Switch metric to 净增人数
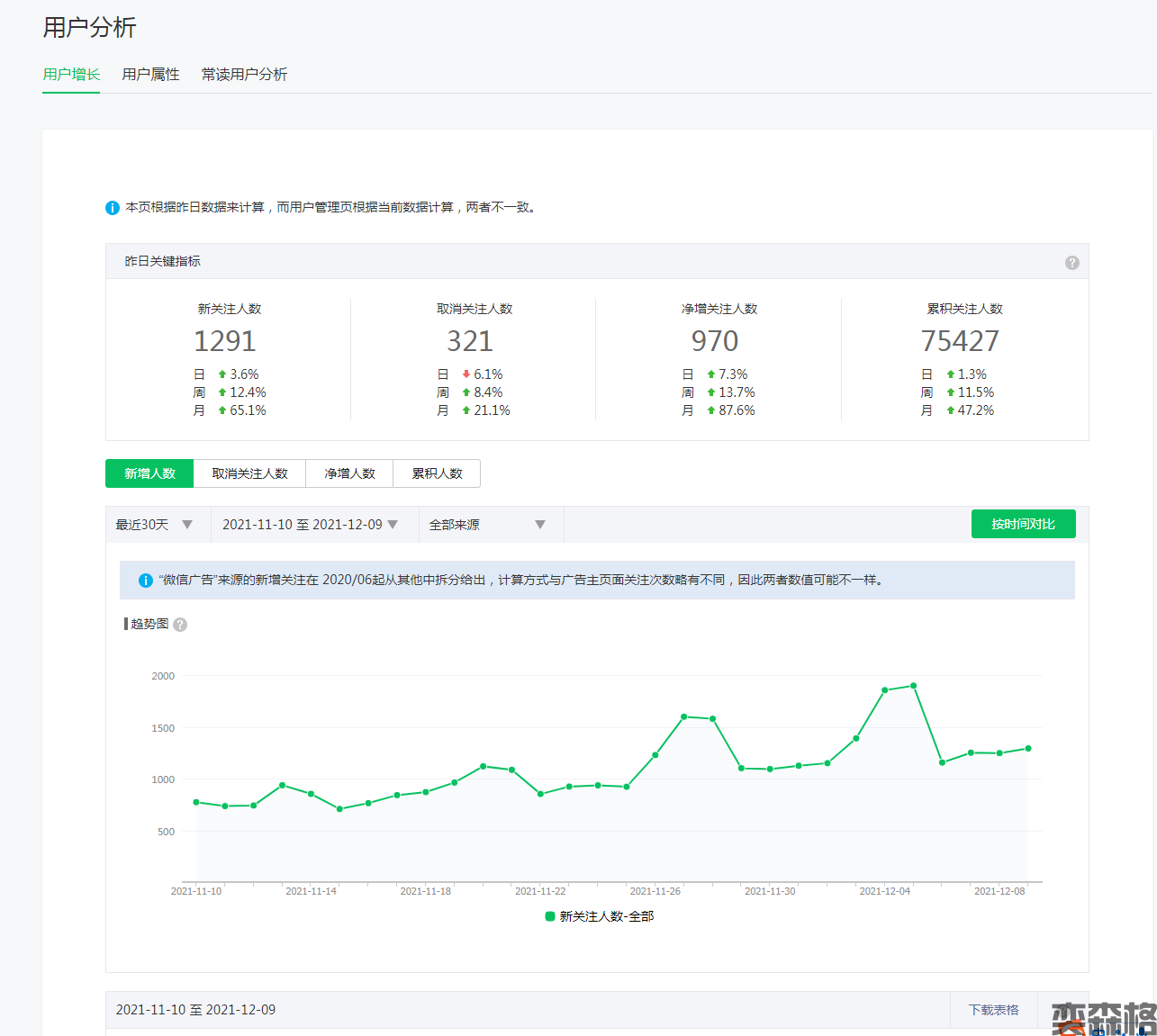Screen dimensions: 1157x1036 (x=349, y=473)
